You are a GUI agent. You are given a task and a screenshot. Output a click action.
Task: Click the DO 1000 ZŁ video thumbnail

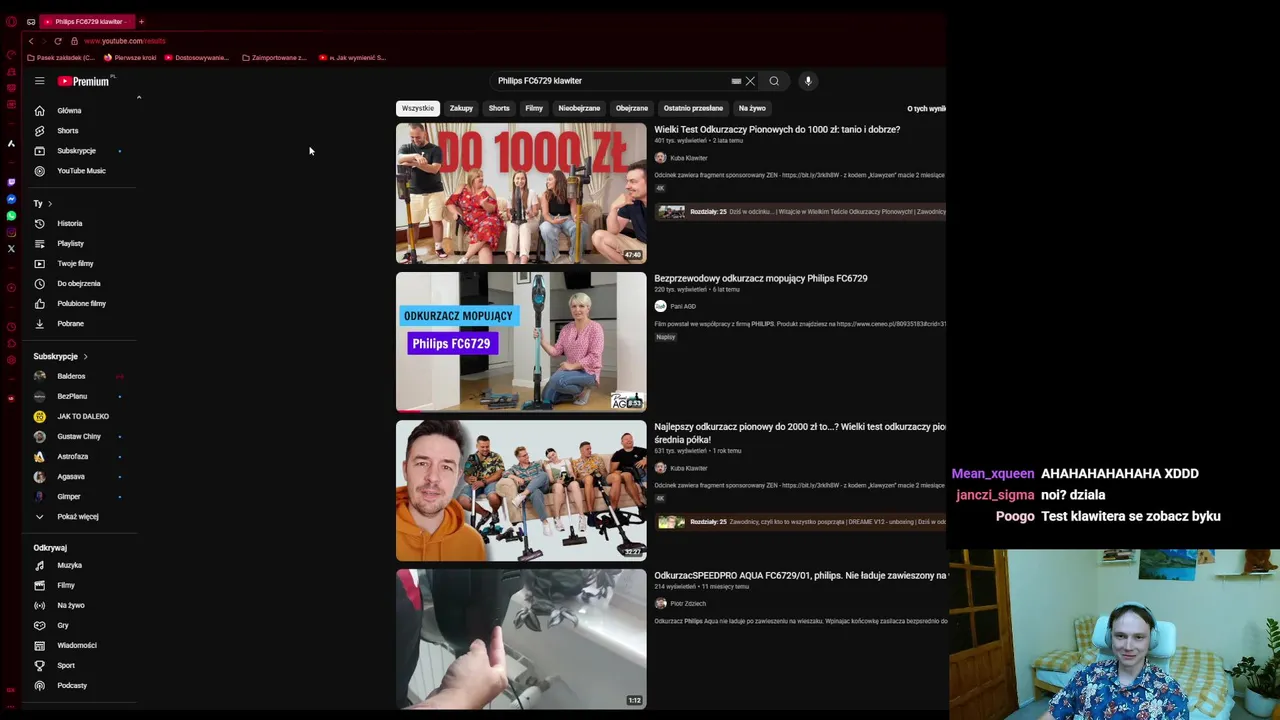(x=521, y=193)
